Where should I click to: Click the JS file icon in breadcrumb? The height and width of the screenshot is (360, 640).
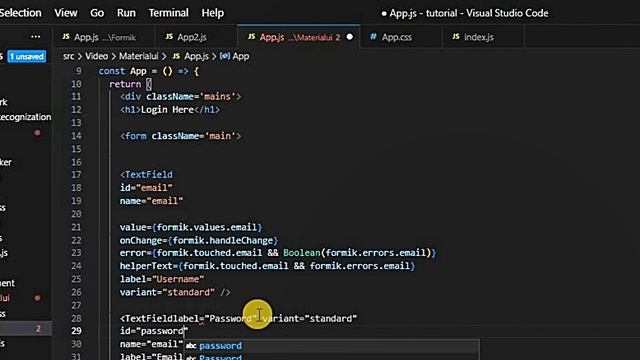(176, 56)
